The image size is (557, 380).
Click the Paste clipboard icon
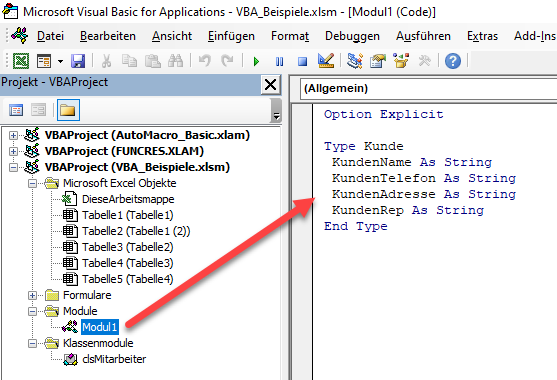click(x=153, y=61)
